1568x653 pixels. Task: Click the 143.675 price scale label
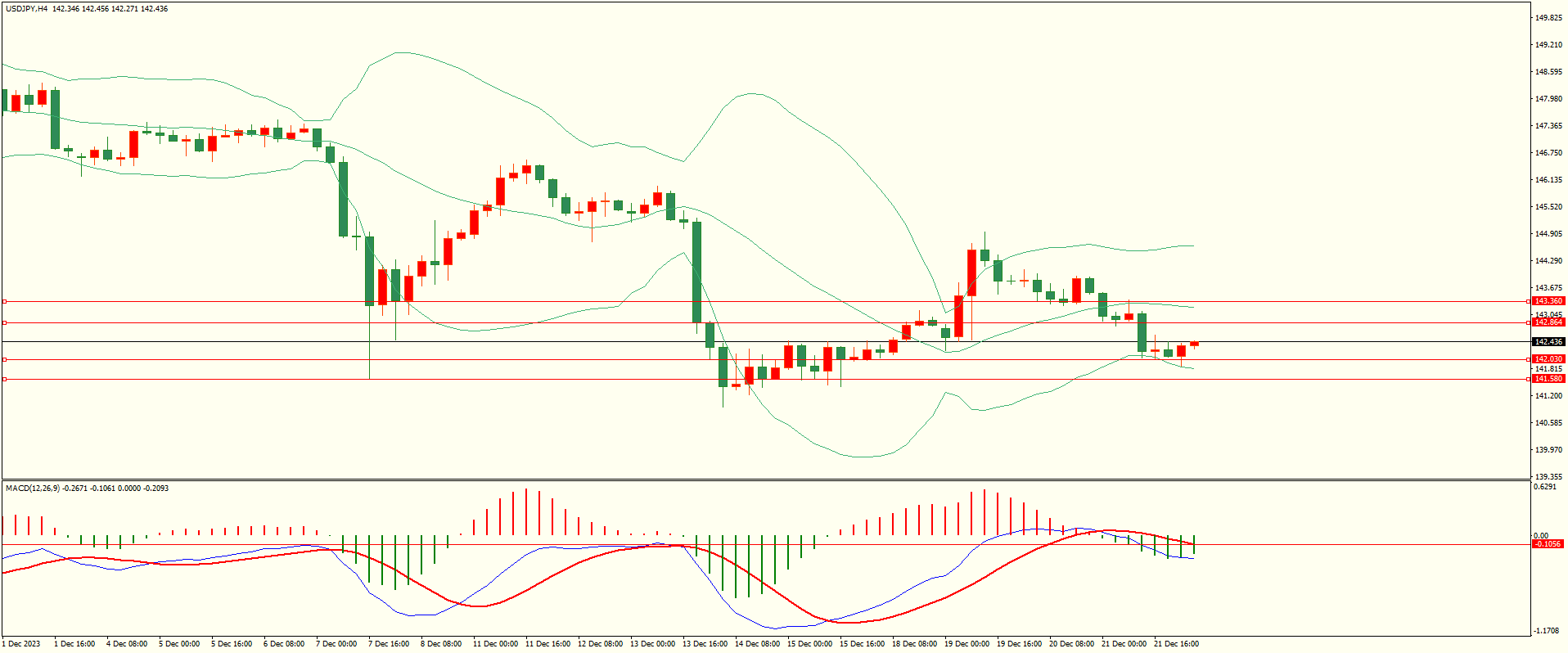(1548, 288)
